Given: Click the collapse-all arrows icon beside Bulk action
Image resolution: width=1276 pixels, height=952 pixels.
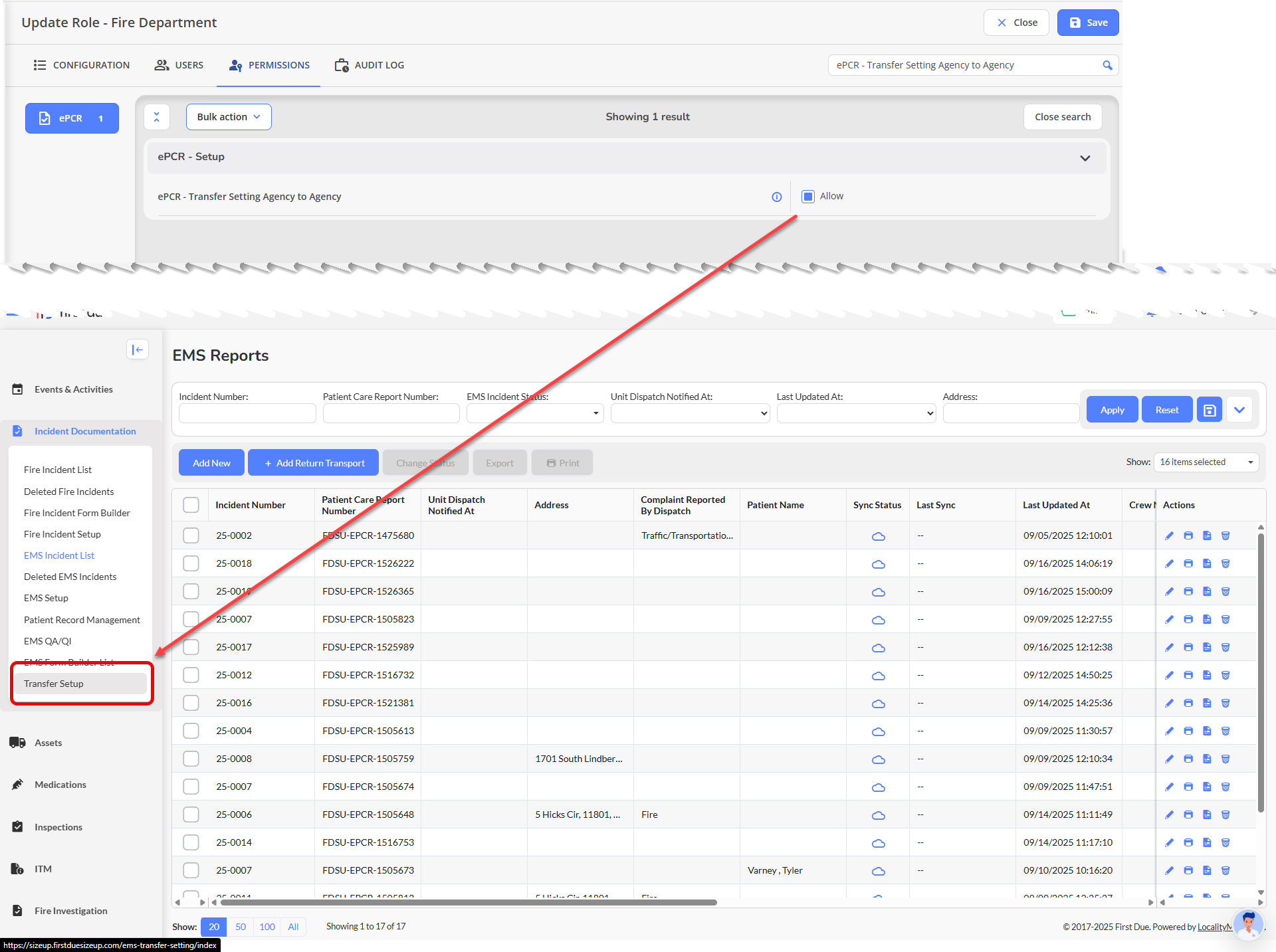Looking at the screenshot, I should point(157,117).
